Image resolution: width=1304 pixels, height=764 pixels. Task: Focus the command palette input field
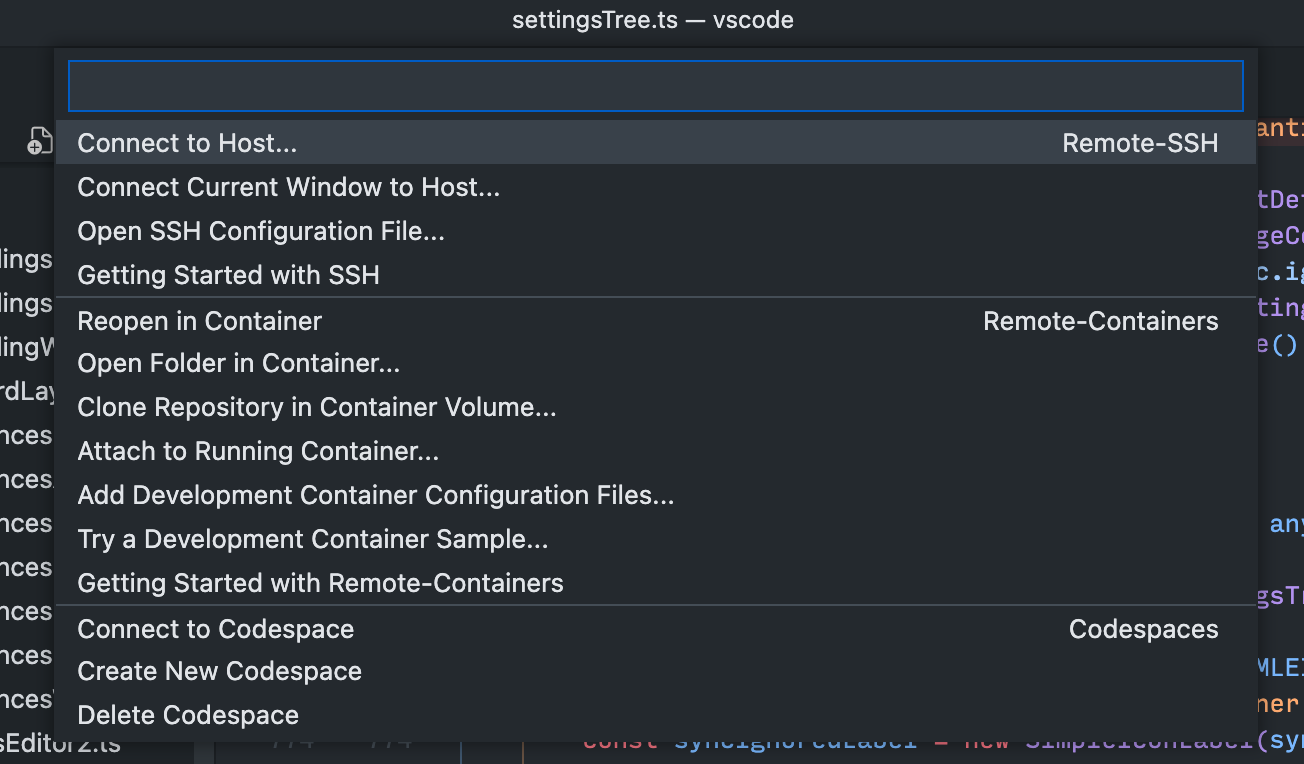(652, 85)
